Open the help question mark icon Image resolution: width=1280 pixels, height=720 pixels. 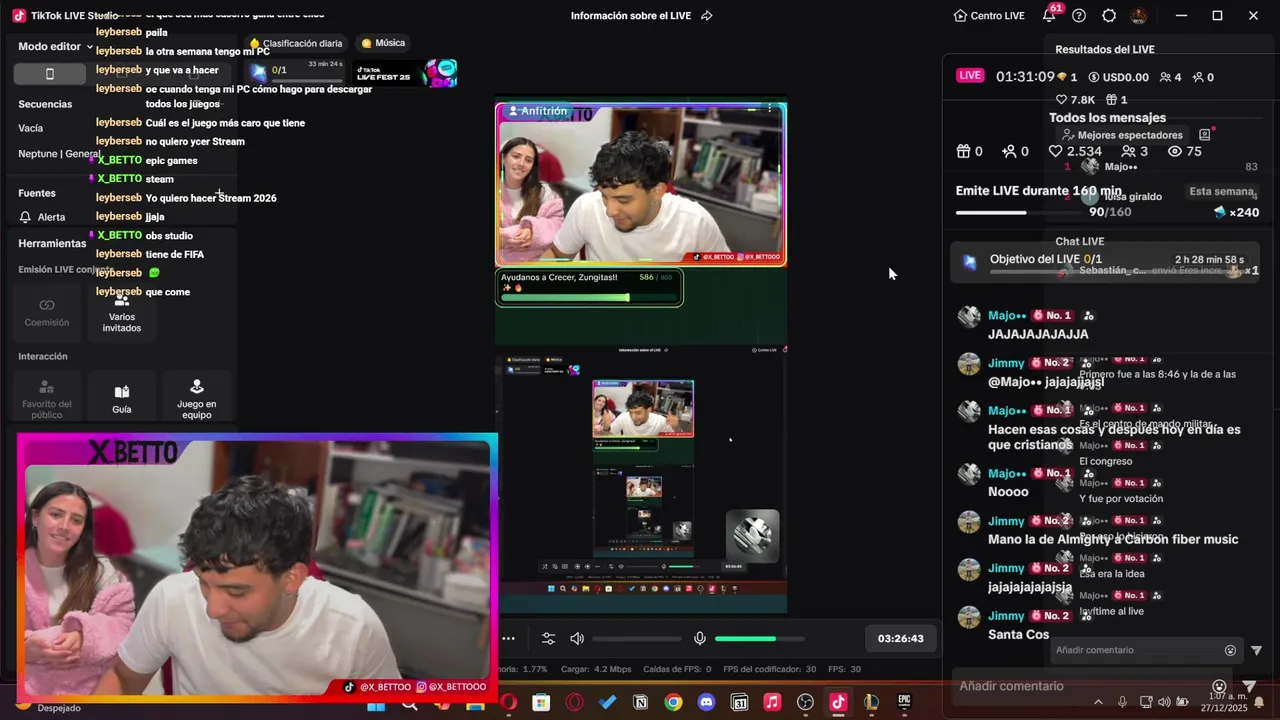1079,16
